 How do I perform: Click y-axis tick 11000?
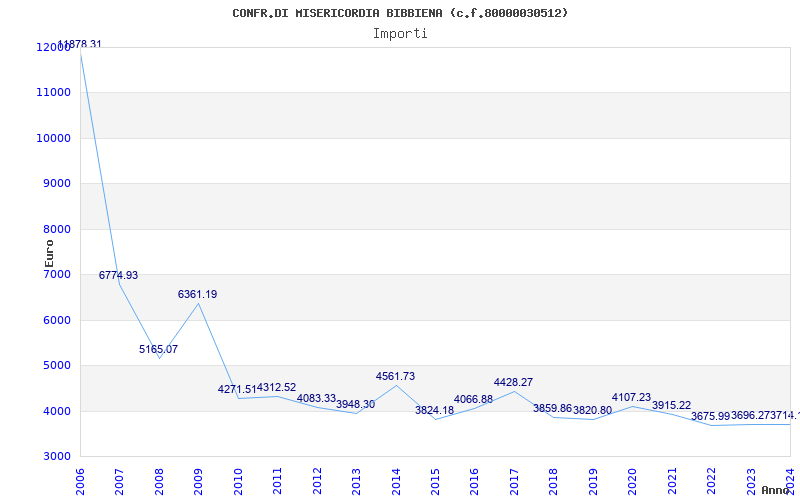(53, 93)
